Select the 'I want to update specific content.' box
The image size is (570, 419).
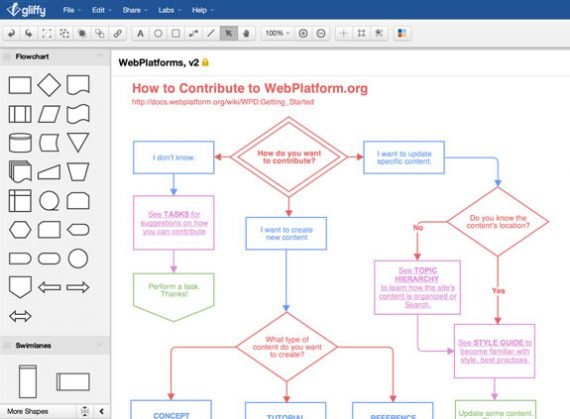(404, 157)
